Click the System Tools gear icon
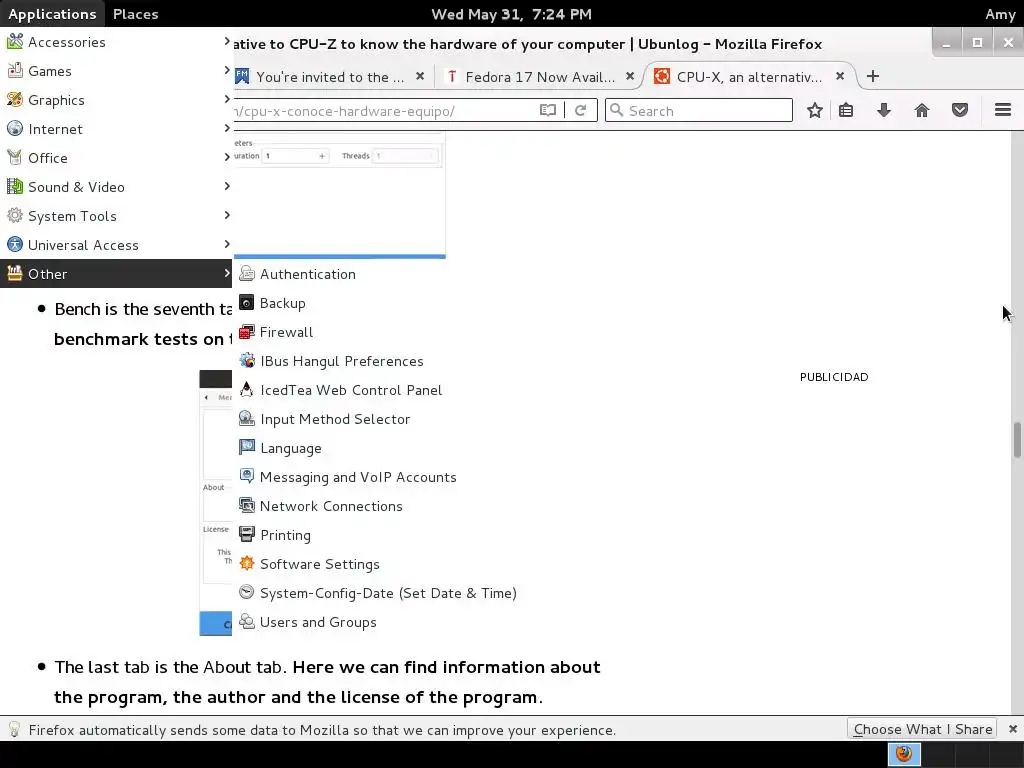 [15, 216]
